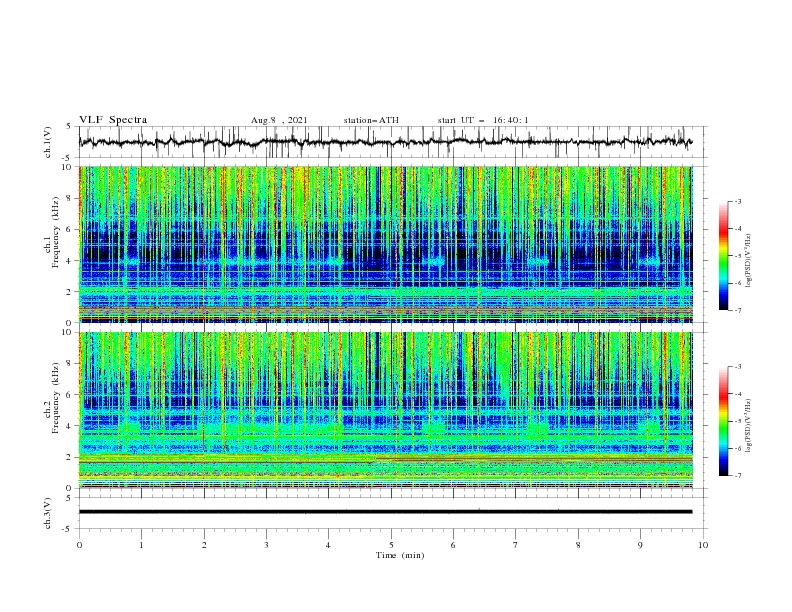Click the lower color scale bar for ch.2
The width and height of the screenshot is (792, 612).
click(724, 421)
